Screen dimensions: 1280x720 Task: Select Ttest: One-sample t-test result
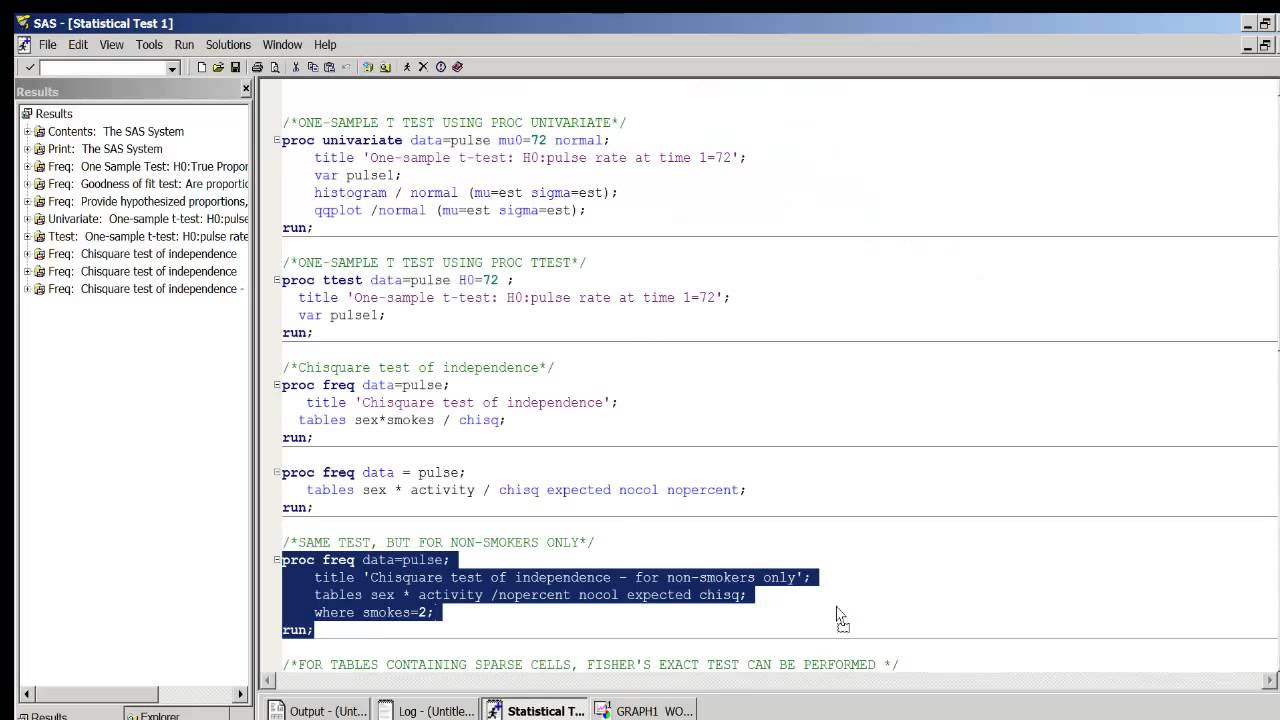[x=148, y=236]
